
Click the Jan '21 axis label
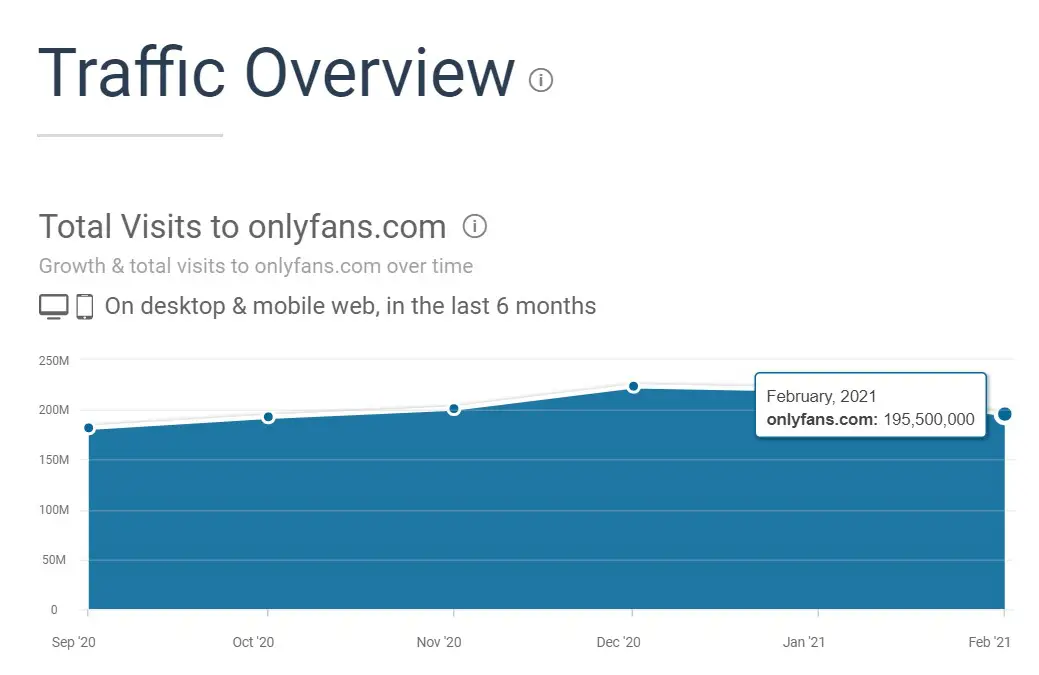(x=804, y=642)
